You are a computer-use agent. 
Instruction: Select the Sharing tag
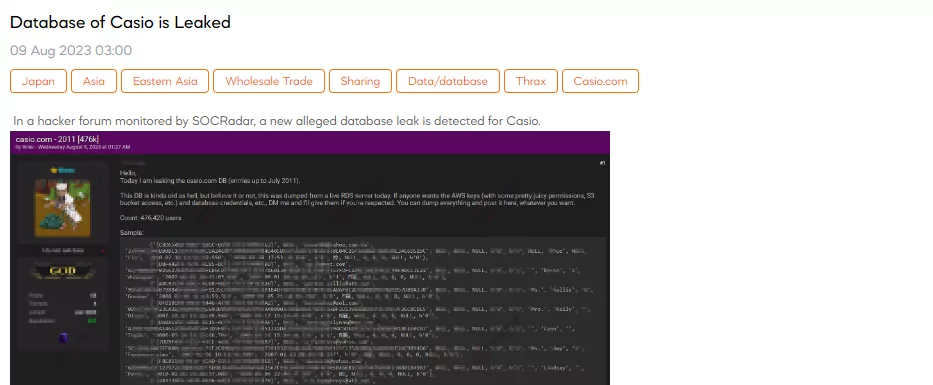[360, 81]
